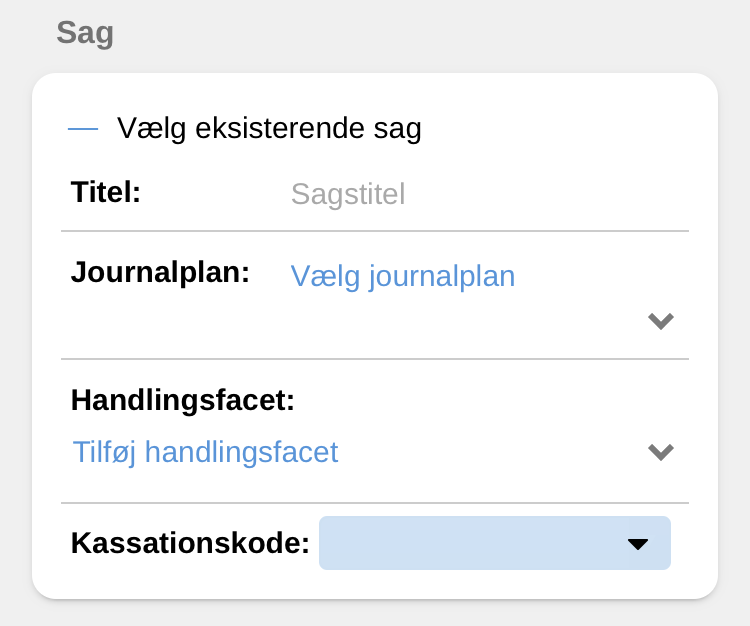Select the Sag section heading
This screenshot has width=750, height=626.
[85, 33]
